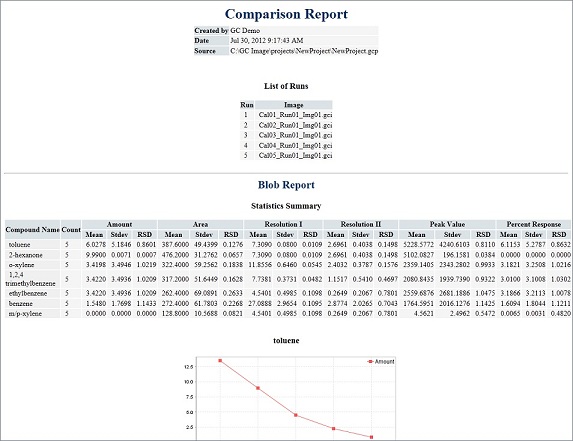Click the NewProject.gcp source path
Screen dimensions: 573x441
tap(304, 51)
